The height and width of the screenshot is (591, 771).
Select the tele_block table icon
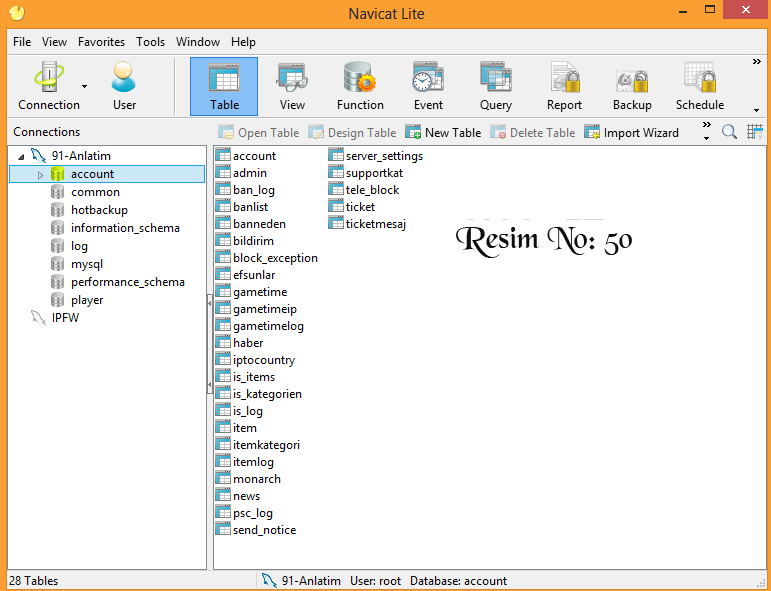coord(336,189)
